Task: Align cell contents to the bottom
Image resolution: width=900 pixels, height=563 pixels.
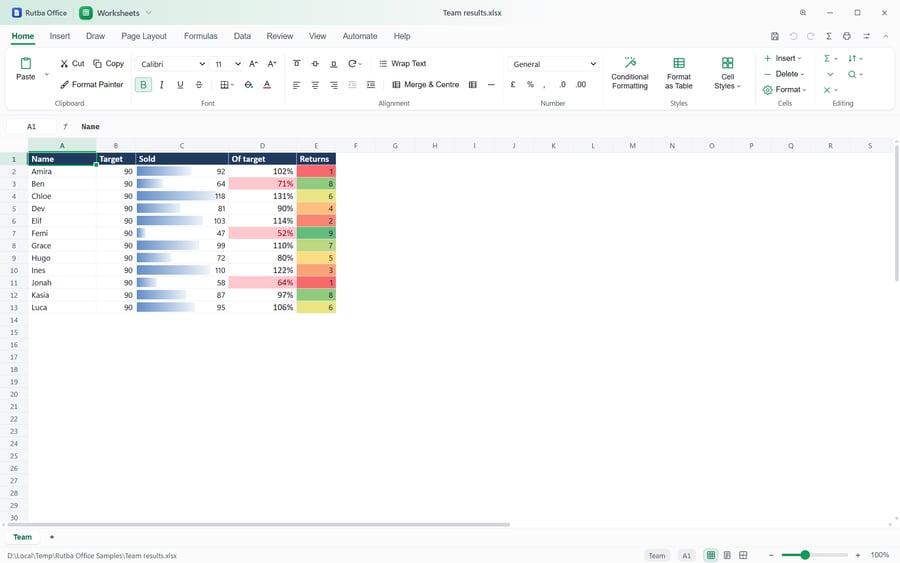Action: coord(333,64)
